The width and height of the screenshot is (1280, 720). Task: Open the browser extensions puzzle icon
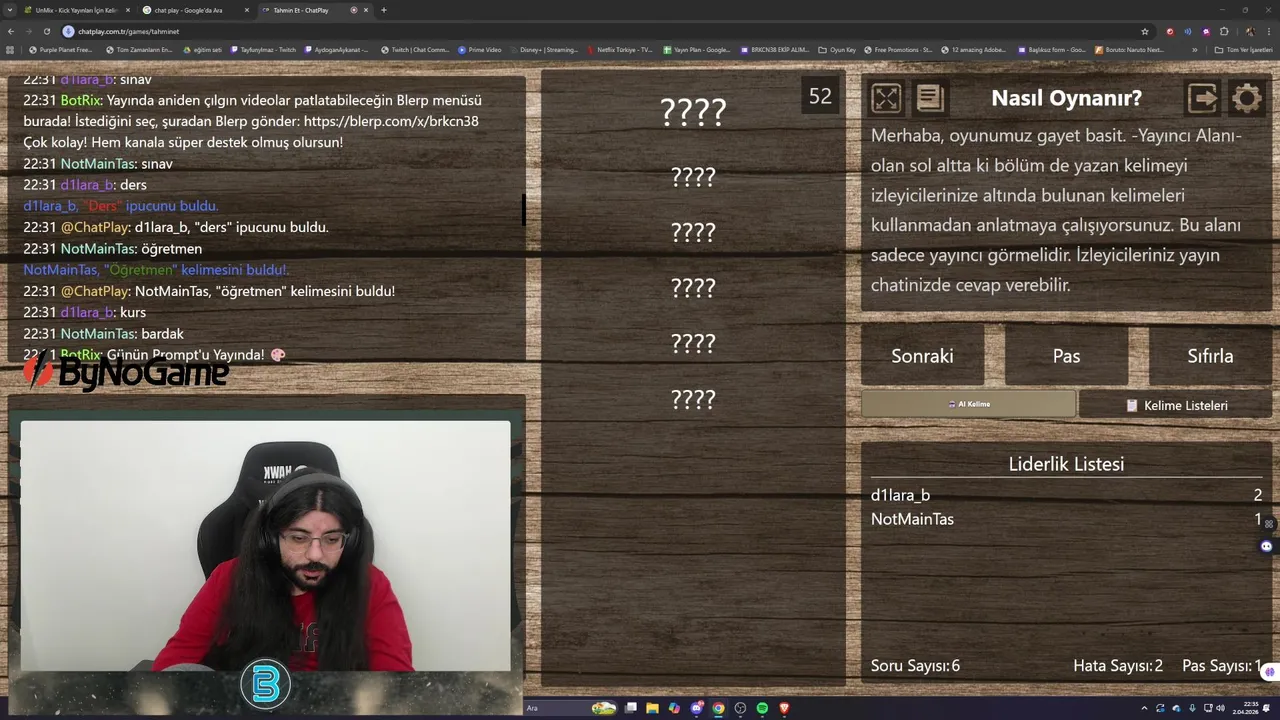(x=1224, y=31)
